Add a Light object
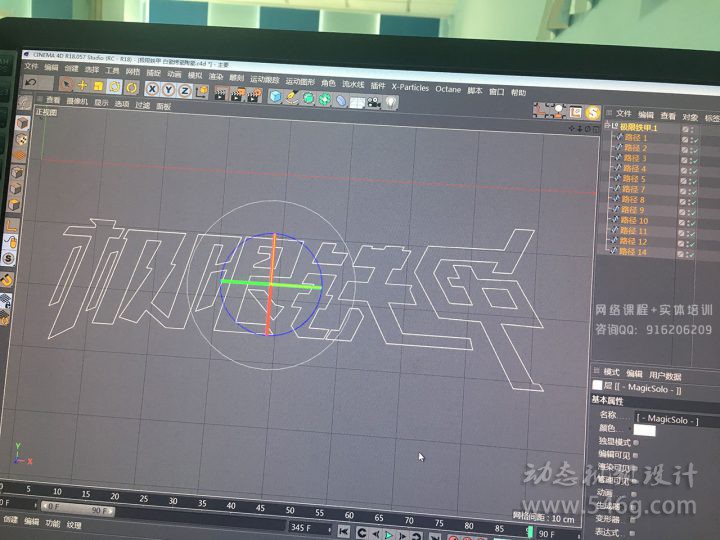The width and height of the screenshot is (720, 540). click(390, 103)
